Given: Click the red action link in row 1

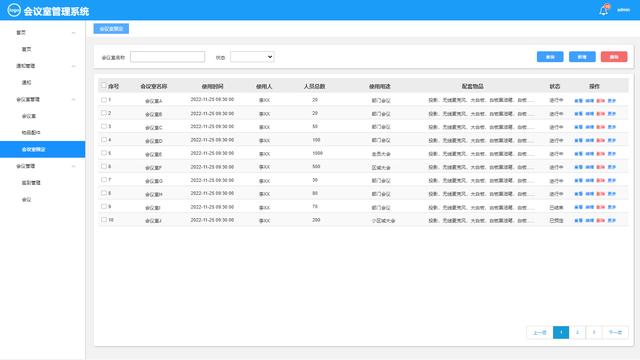Looking at the screenshot, I should click(x=600, y=100).
